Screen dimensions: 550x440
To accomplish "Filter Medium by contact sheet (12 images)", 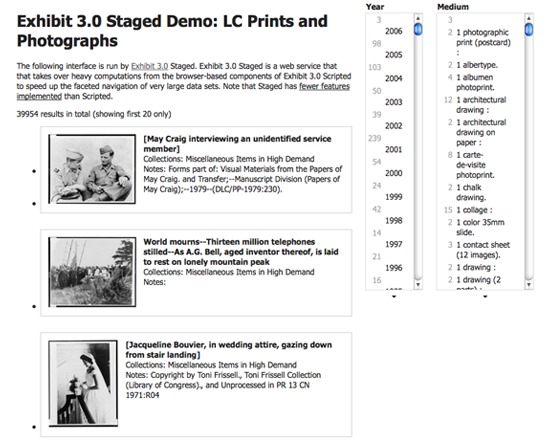I will click(x=483, y=250).
